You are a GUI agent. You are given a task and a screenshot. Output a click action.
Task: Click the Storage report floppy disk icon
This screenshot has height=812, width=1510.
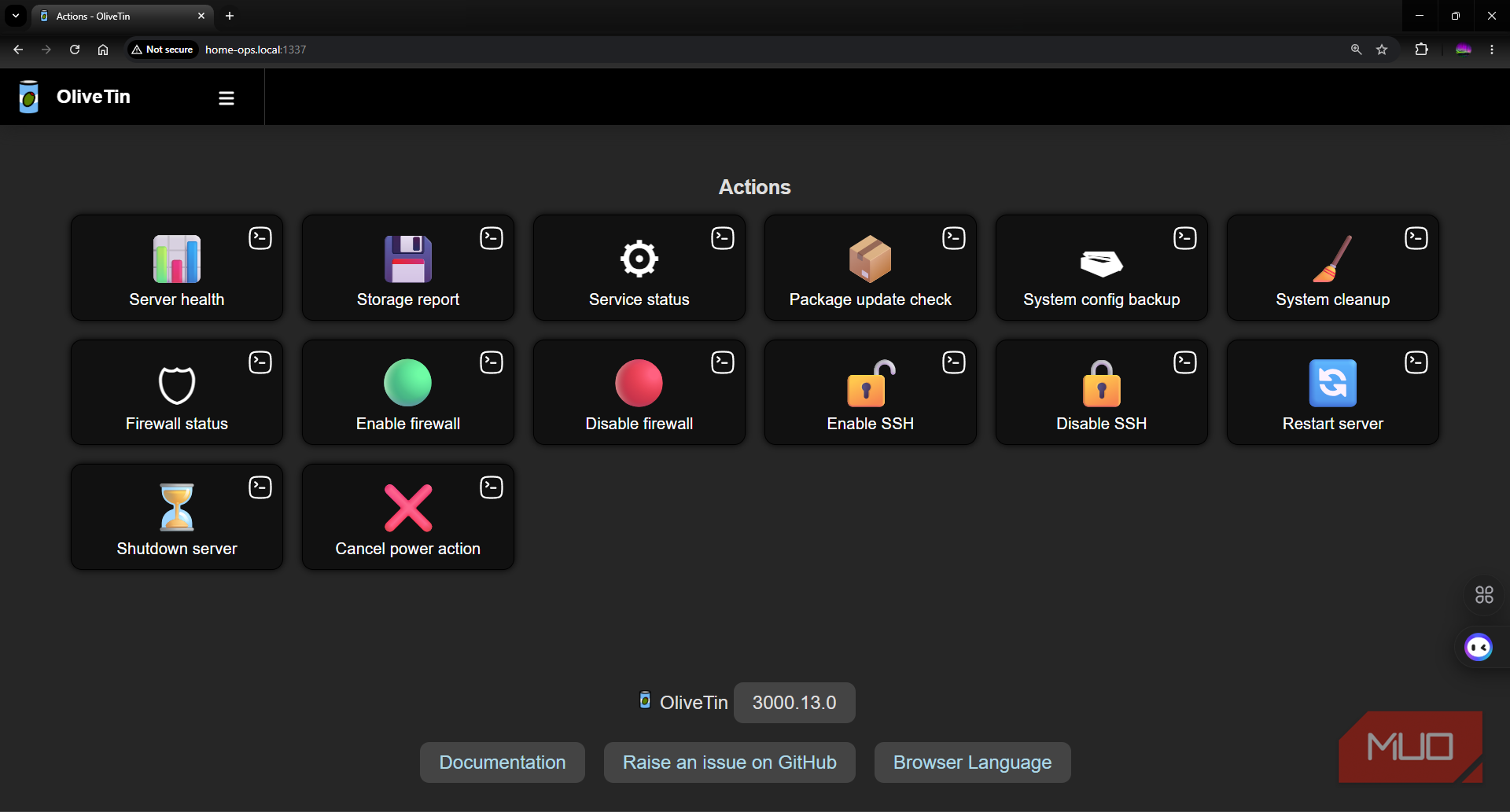[408, 259]
